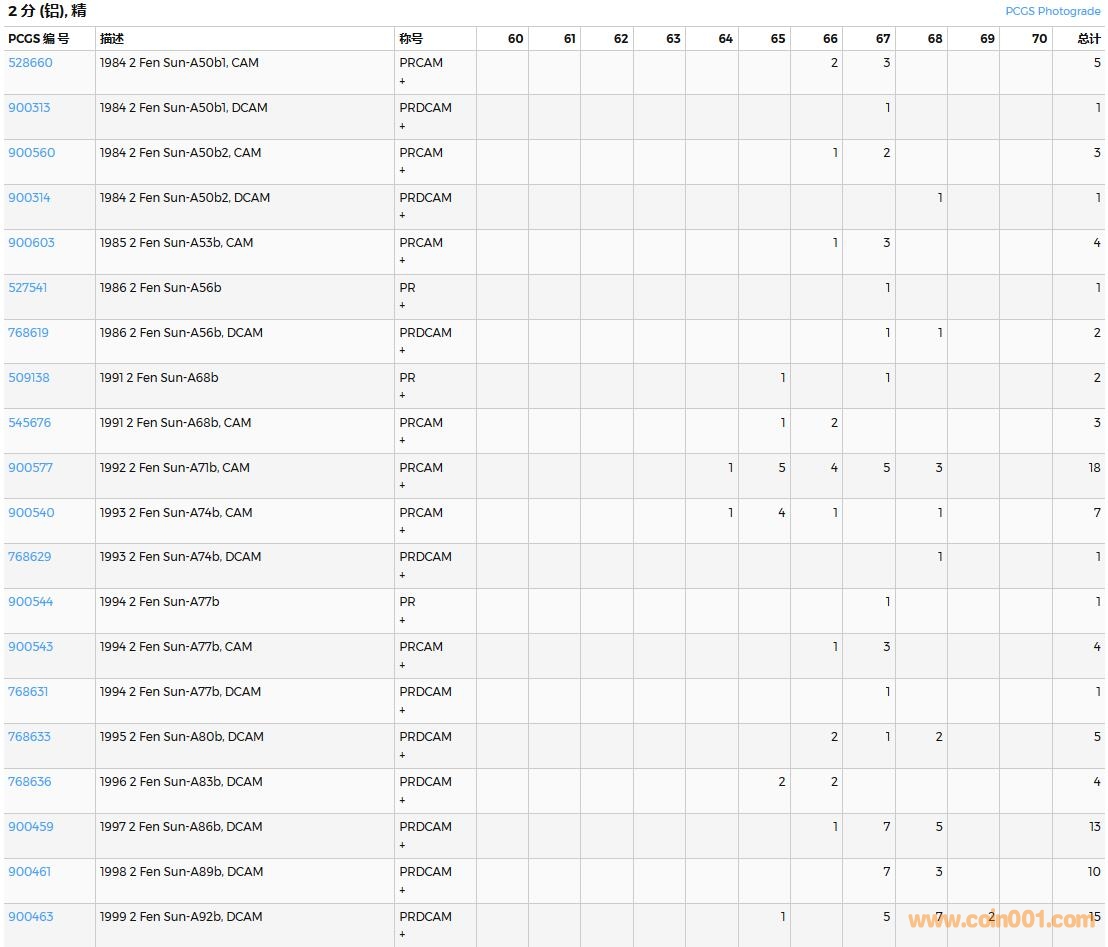Screen dimensions: 1108x947
Task: Click PCGS number 900313 link
Action: coord(29,108)
